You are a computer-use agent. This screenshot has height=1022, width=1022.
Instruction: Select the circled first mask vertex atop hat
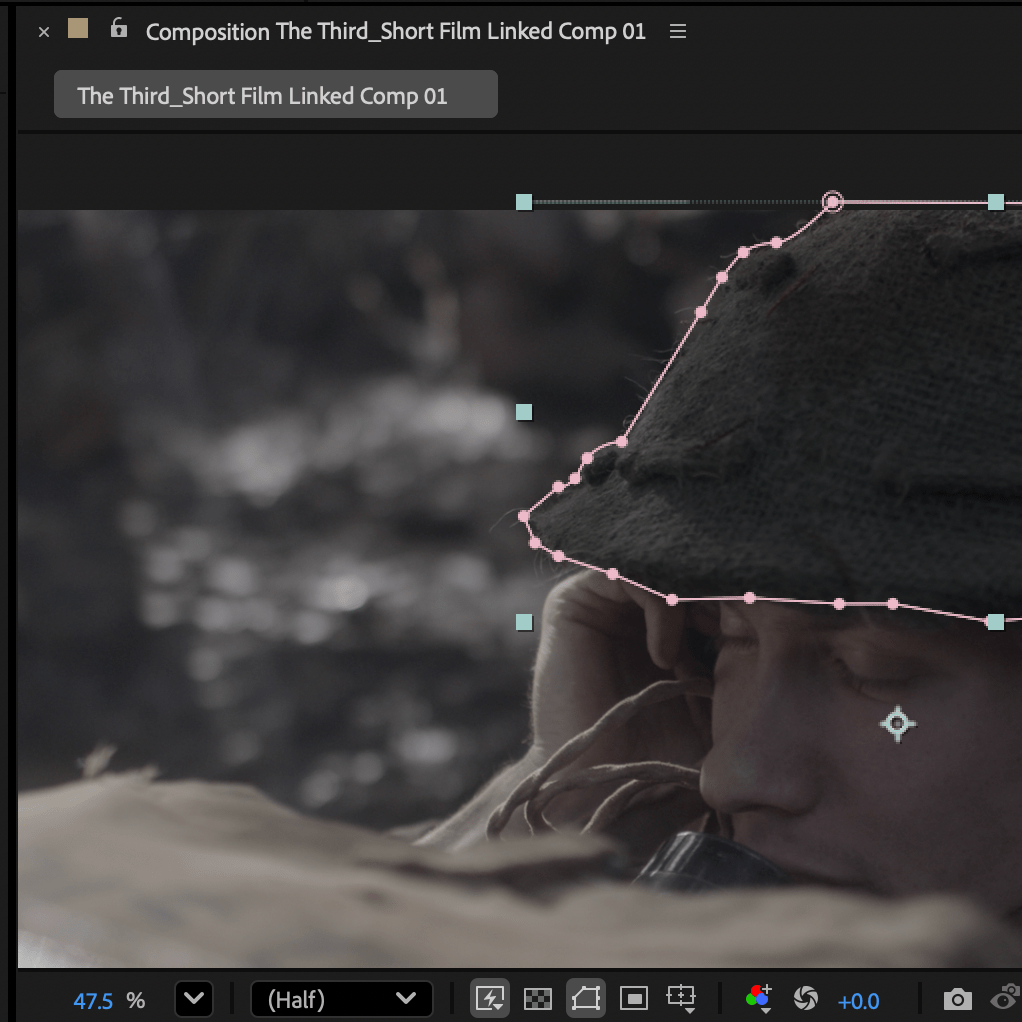(832, 202)
